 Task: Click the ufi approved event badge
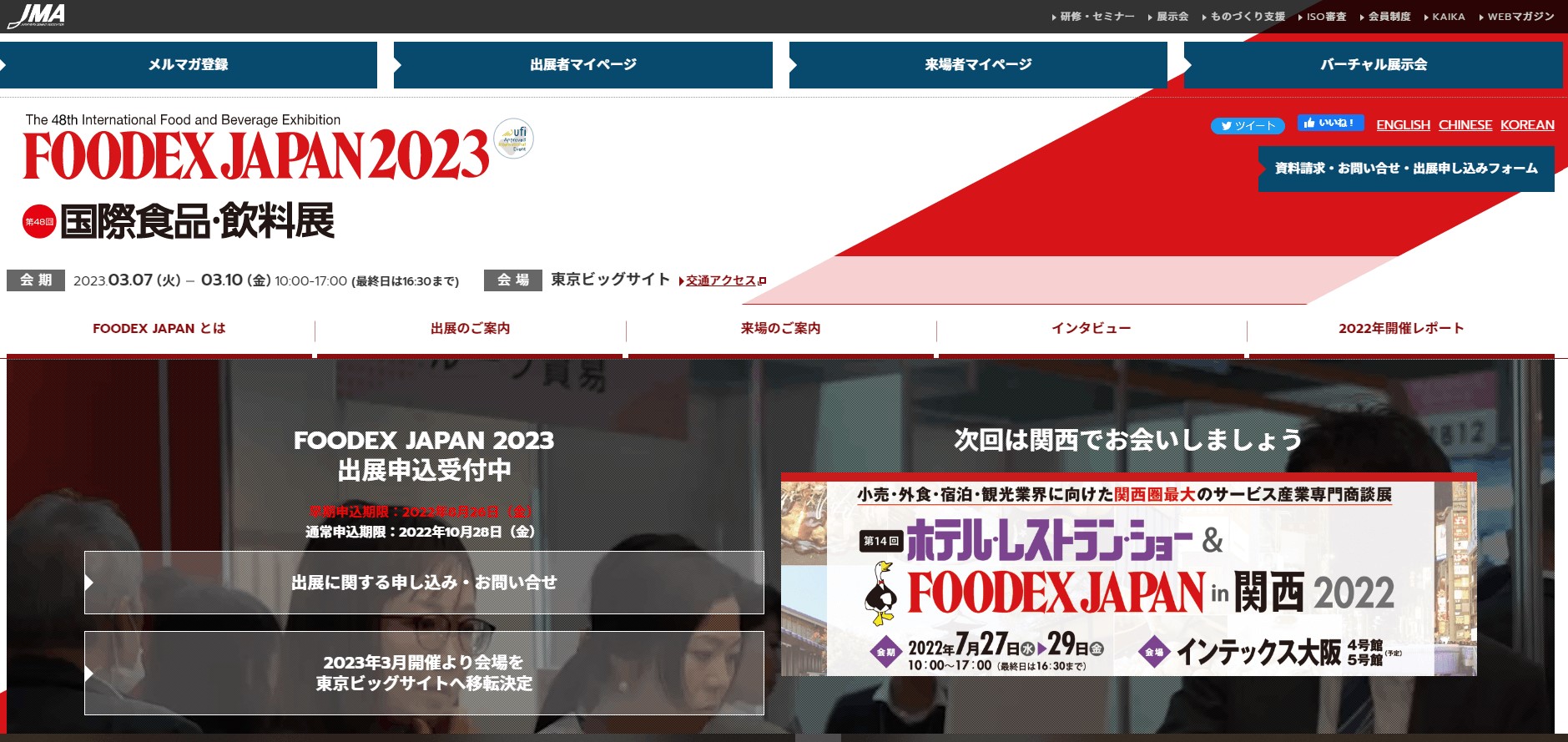click(513, 139)
